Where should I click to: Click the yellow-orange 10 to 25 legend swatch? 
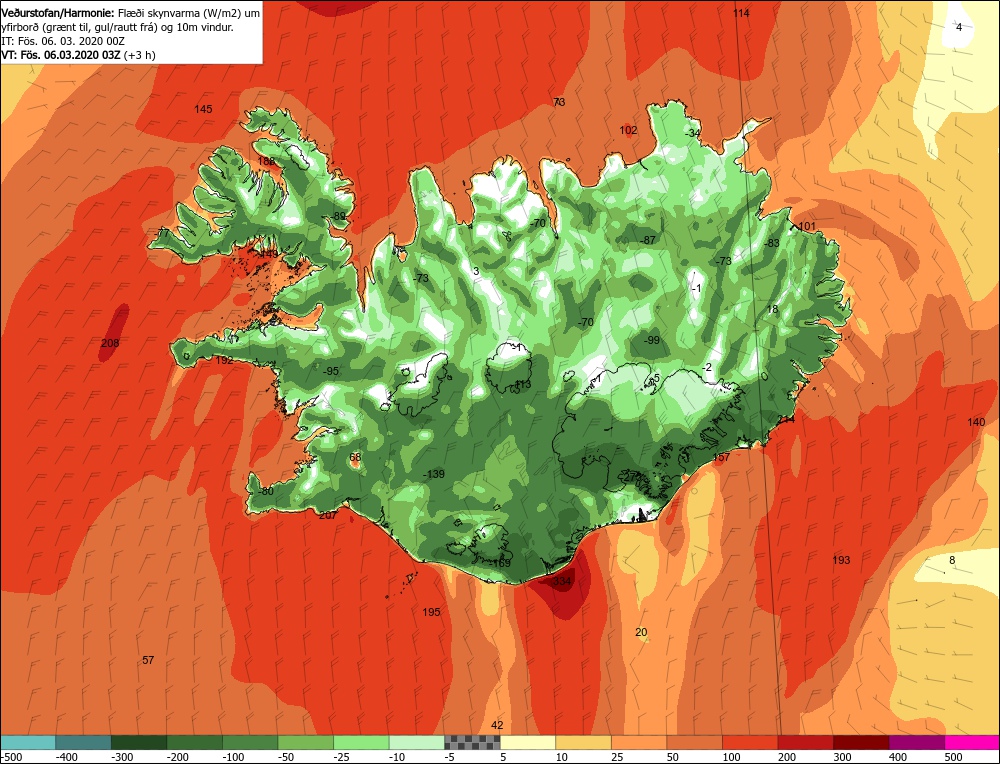point(583,742)
